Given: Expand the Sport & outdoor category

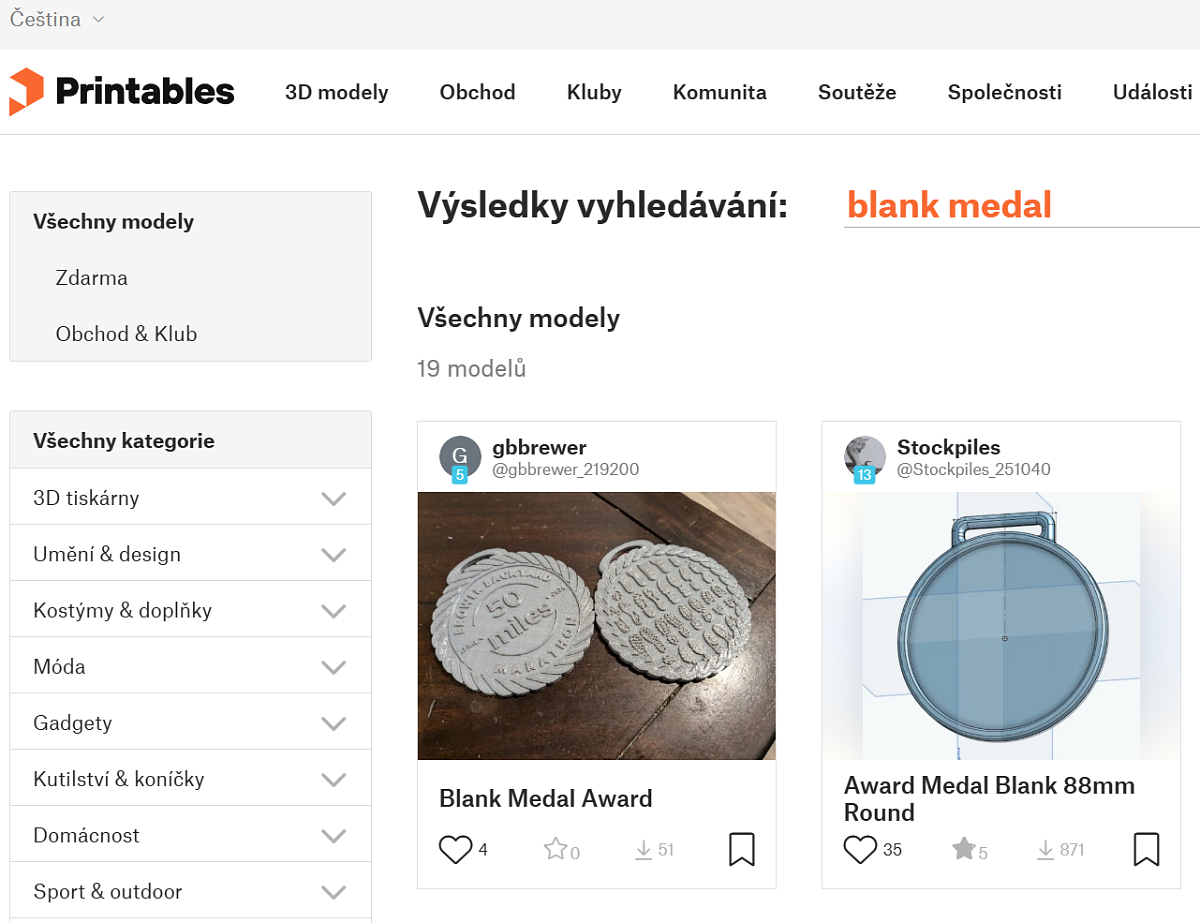Looking at the screenshot, I should [x=333, y=891].
